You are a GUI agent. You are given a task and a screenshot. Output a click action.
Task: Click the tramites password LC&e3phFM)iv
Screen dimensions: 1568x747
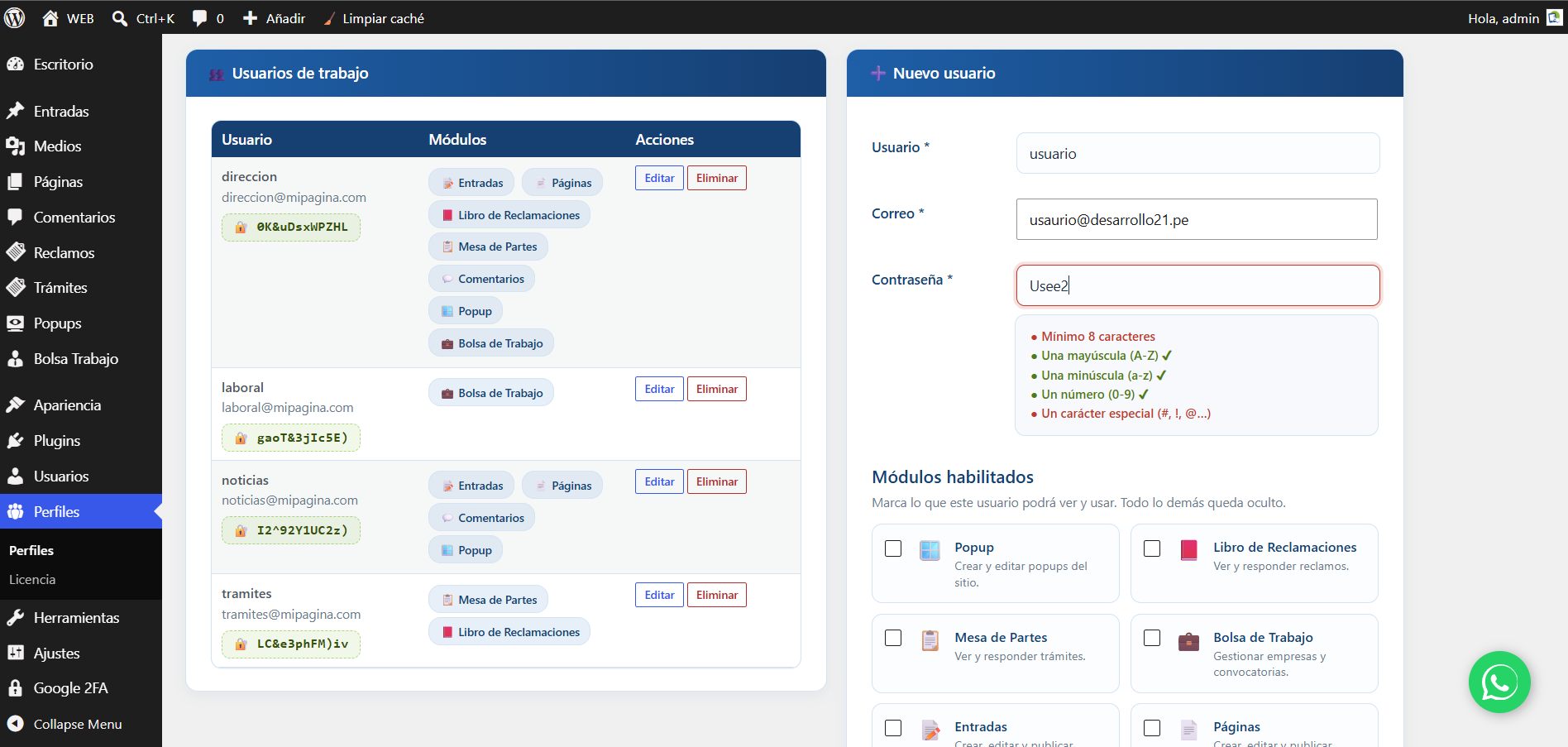[x=291, y=644]
